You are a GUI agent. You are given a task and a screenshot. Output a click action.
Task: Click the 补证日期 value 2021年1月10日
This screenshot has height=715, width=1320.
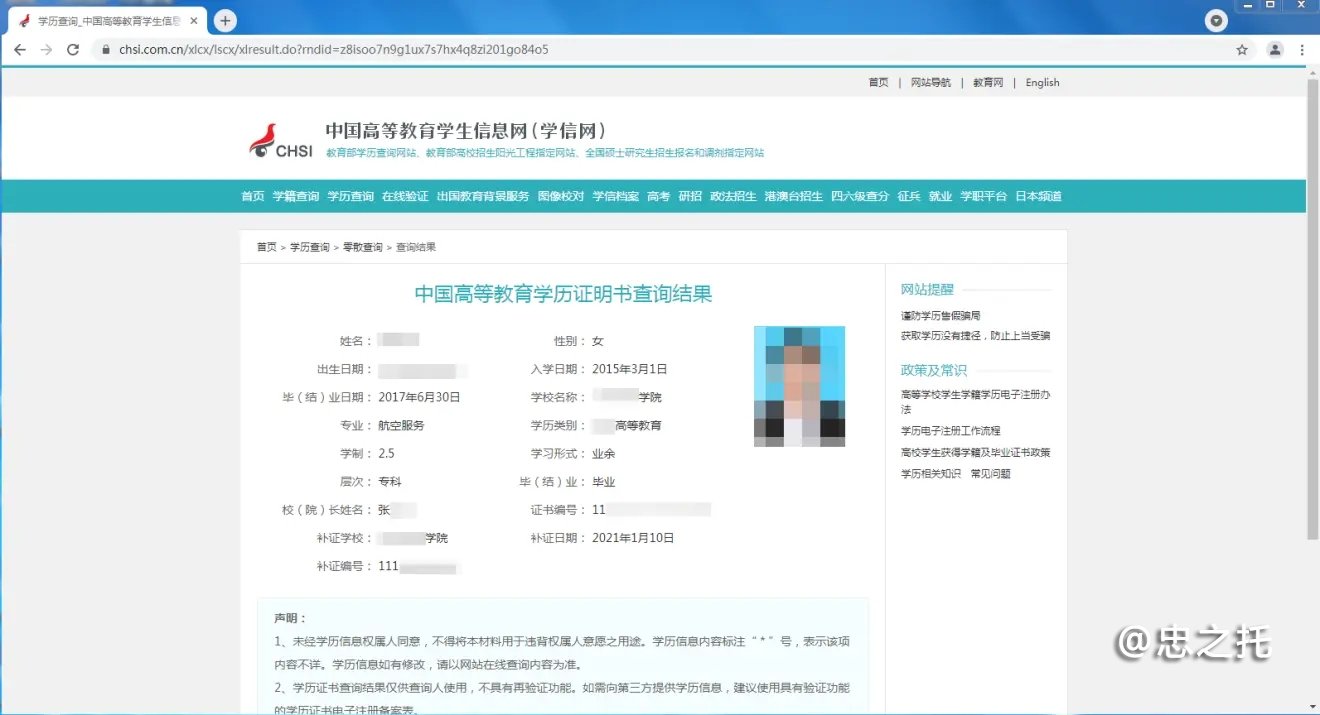[633, 538]
